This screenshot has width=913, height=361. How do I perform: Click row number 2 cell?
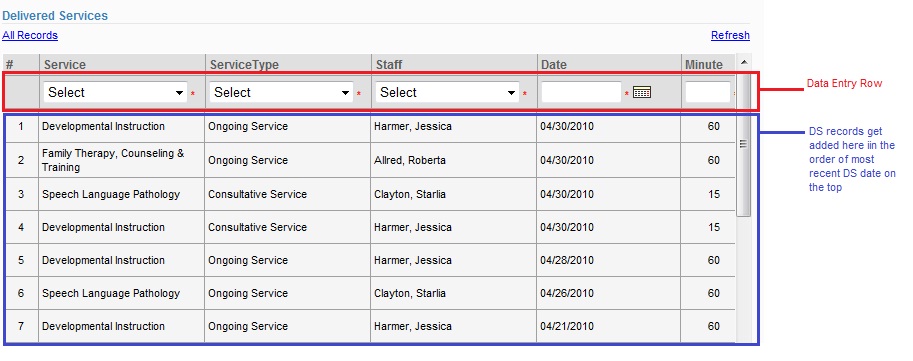pos(21,160)
